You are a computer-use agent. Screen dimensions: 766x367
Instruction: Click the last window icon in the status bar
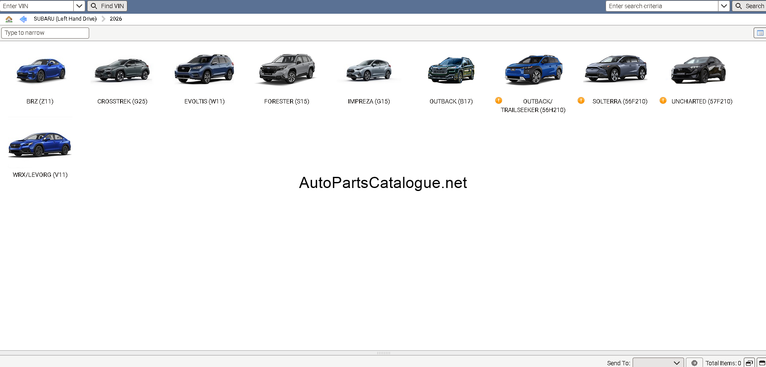[761, 363]
